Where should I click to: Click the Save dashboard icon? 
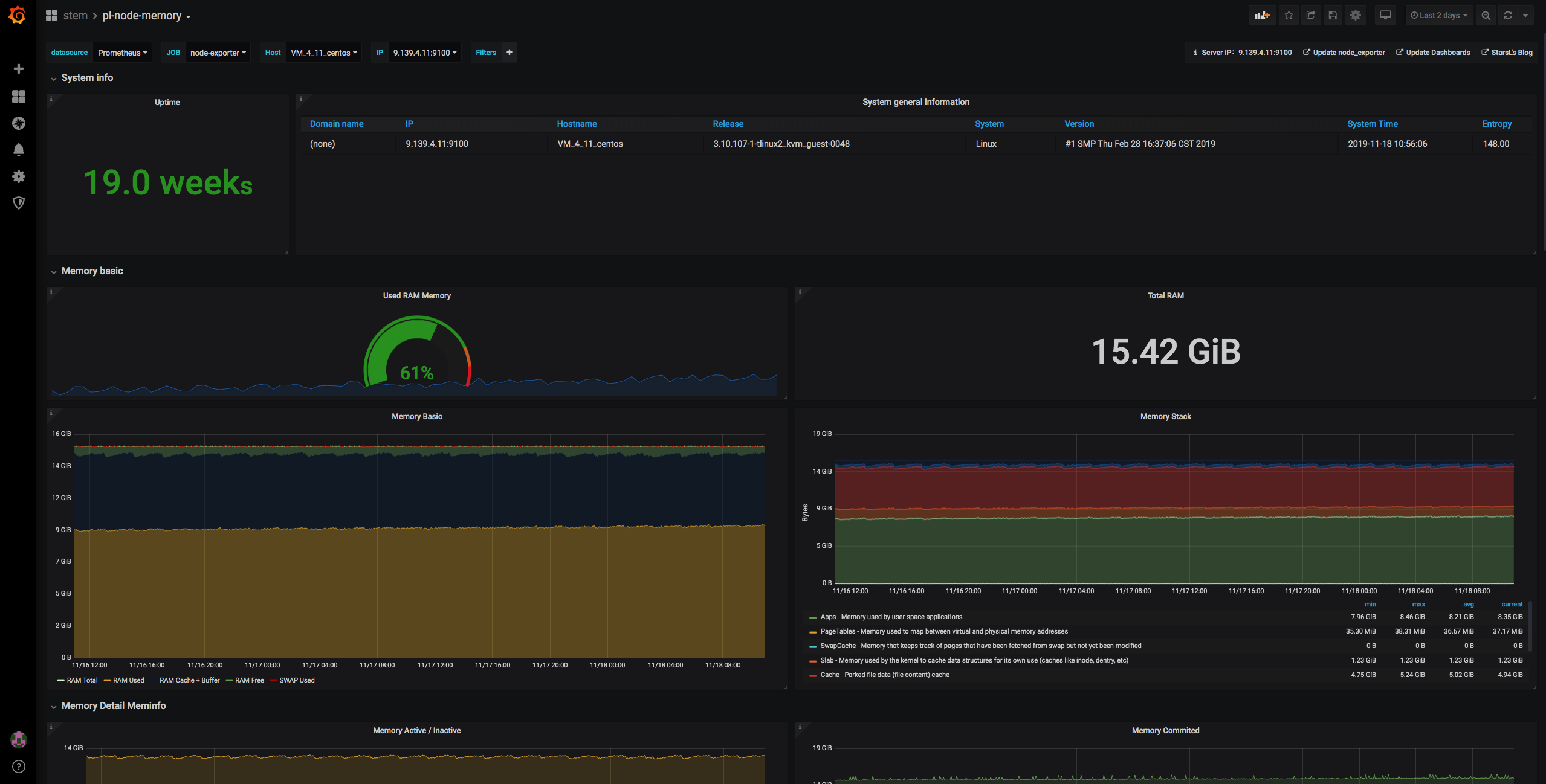tap(1333, 16)
